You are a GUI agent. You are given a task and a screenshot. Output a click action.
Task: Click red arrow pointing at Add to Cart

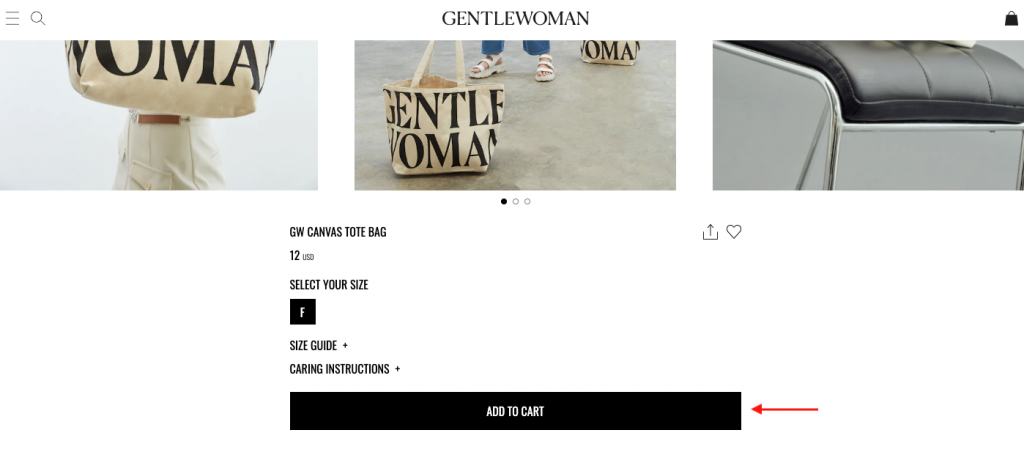pos(785,409)
